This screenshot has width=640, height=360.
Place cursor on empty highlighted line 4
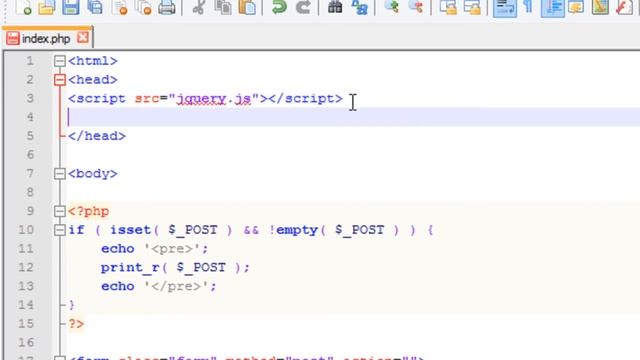(353, 117)
